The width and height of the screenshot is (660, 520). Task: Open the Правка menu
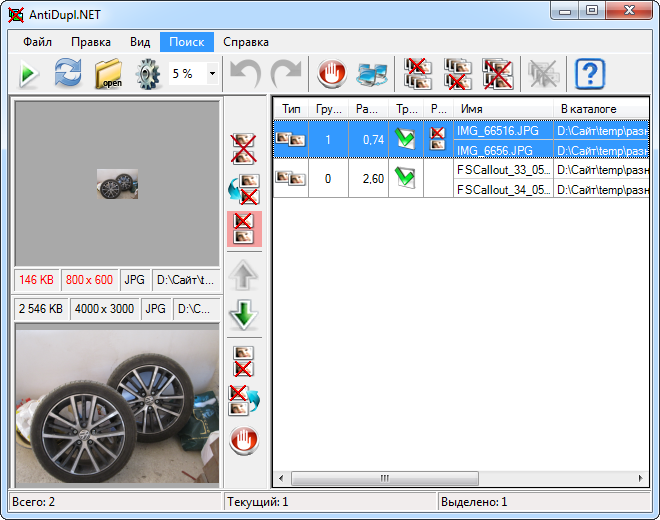point(91,42)
